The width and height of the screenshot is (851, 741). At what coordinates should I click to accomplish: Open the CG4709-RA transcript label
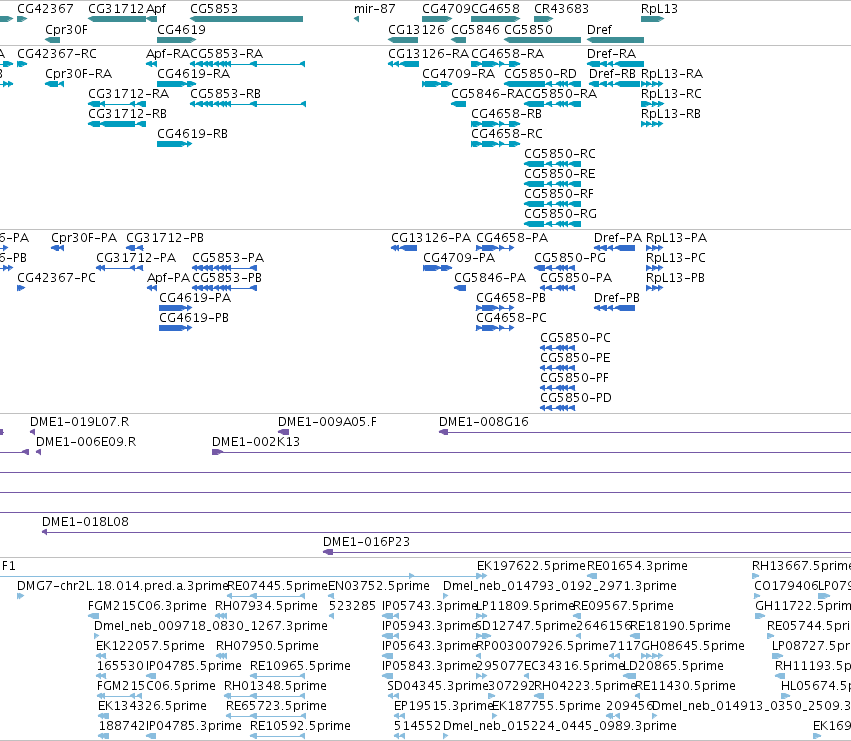point(459,74)
